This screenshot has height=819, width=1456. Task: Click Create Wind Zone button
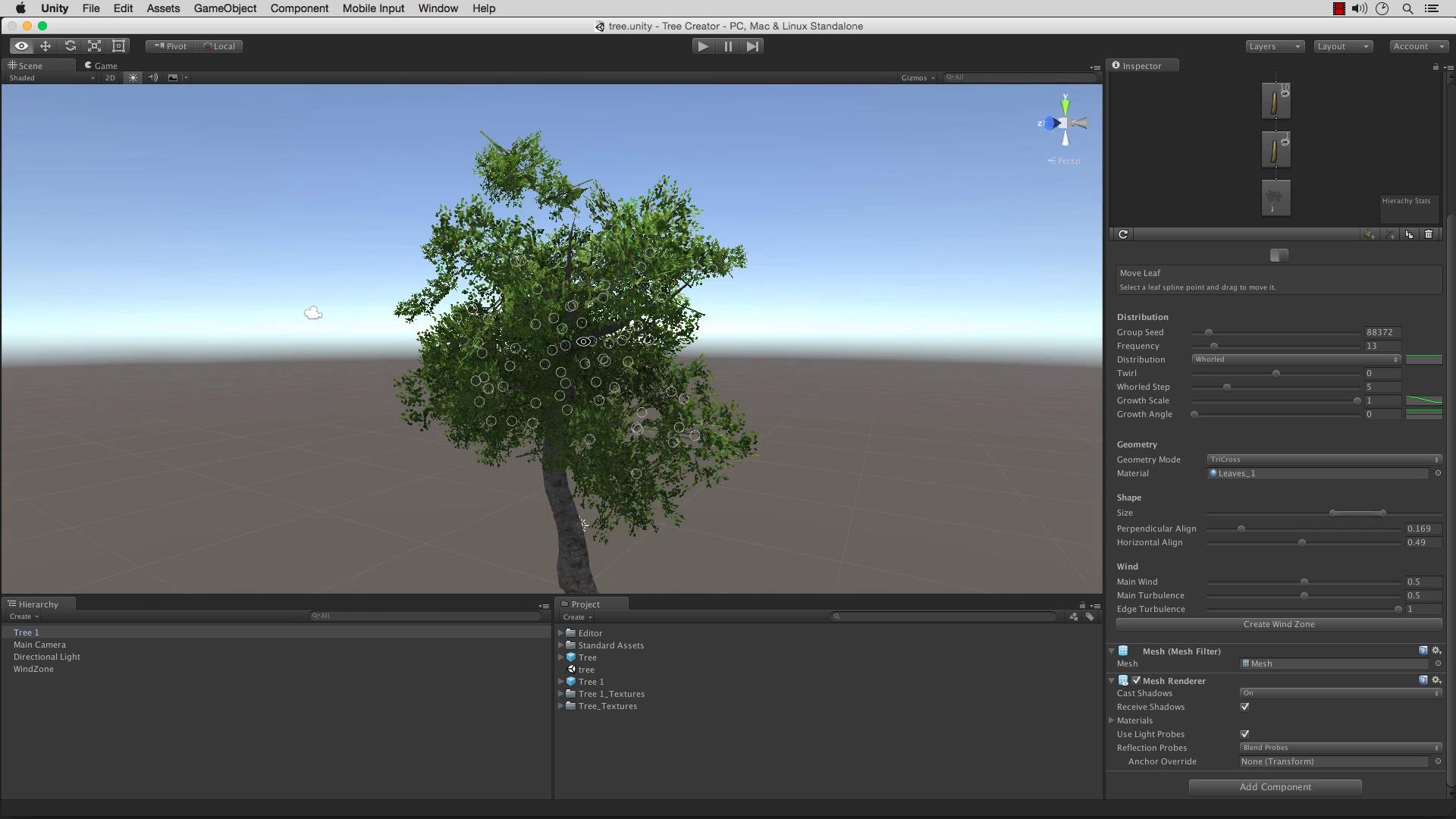(1279, 624)
